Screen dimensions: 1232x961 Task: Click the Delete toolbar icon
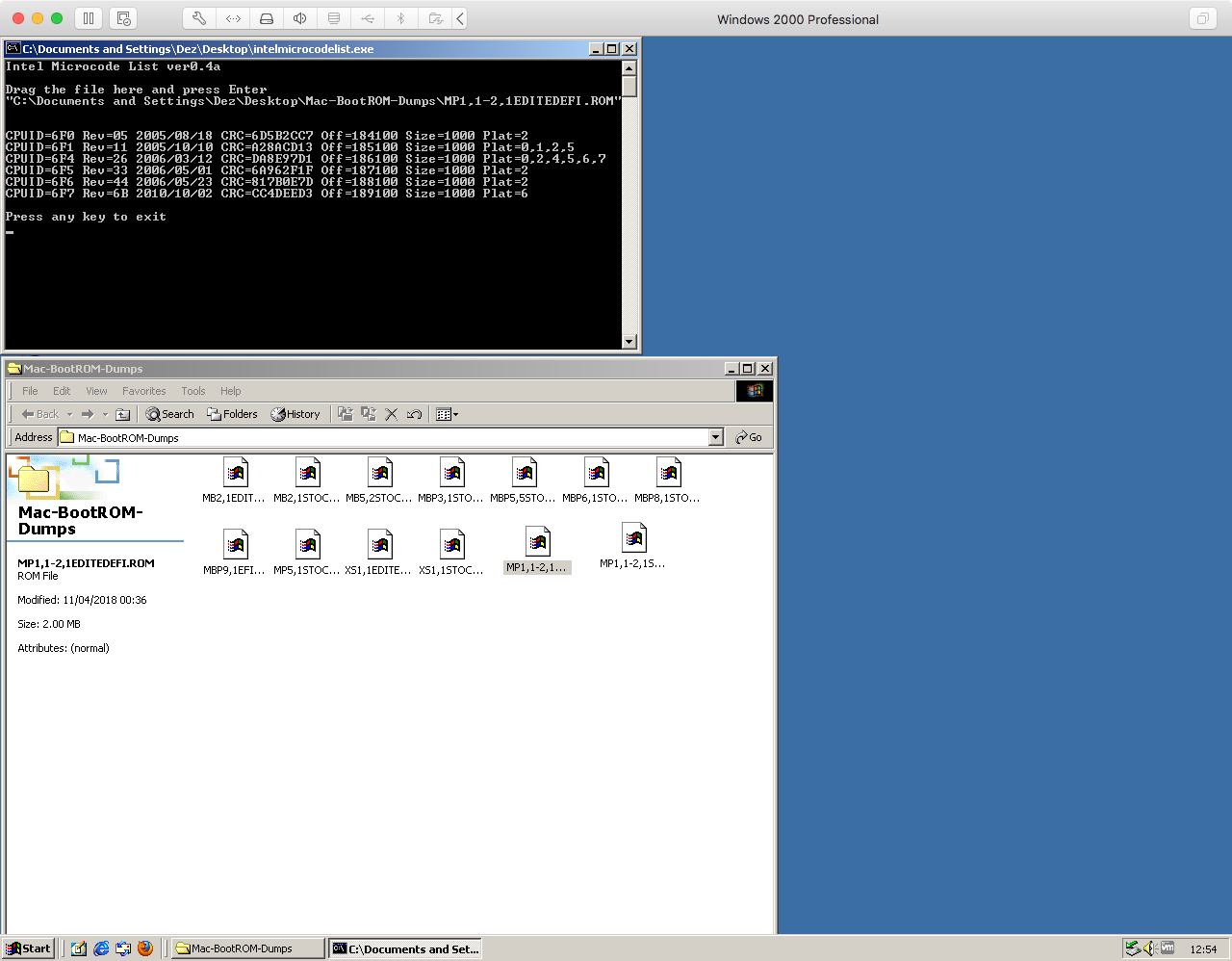pos(392,414)
